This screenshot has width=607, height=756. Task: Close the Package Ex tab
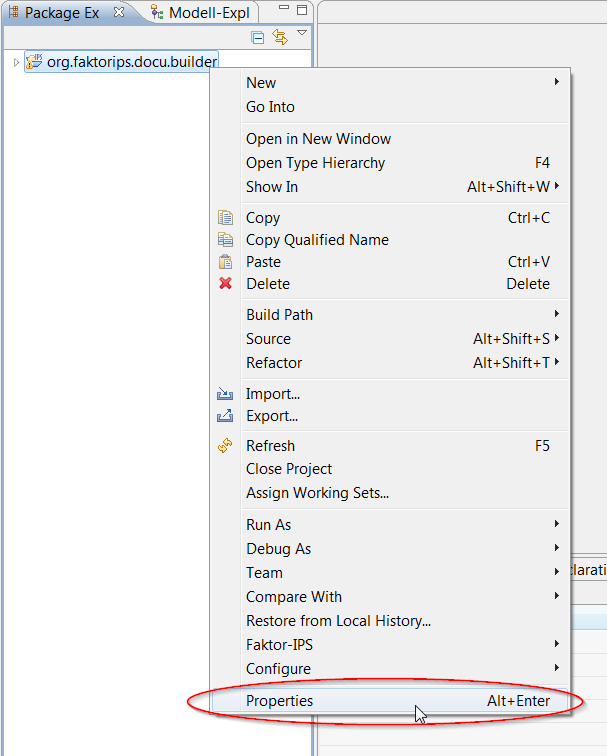(119, 13)
